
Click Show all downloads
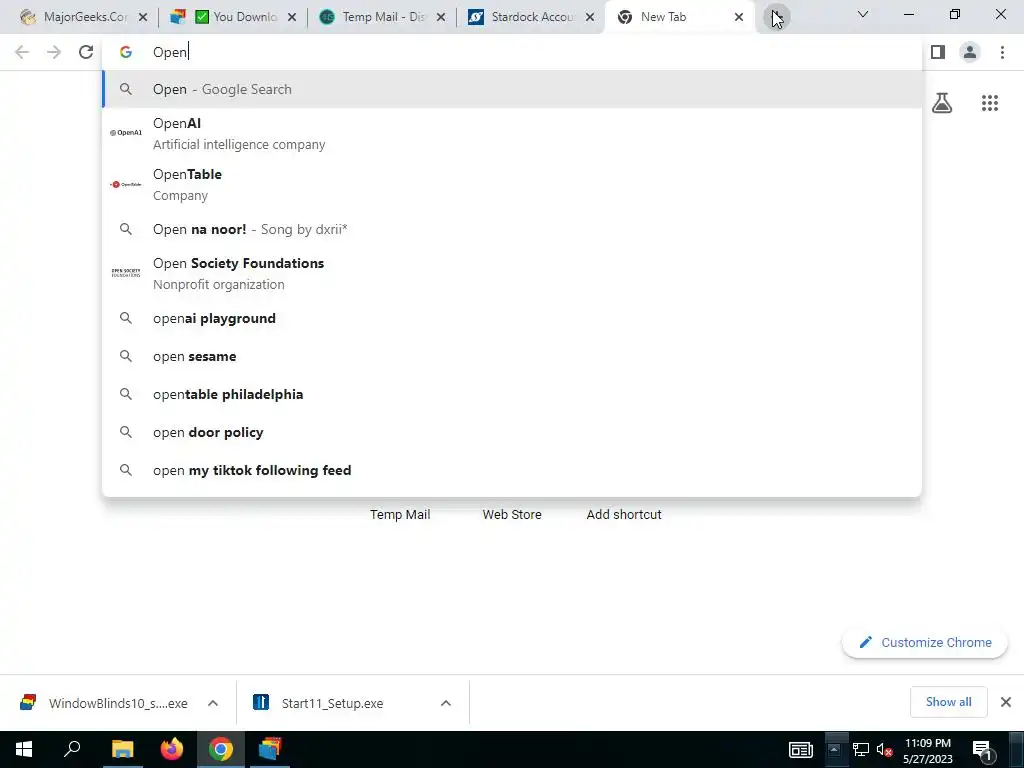click(x=948, y=702)
